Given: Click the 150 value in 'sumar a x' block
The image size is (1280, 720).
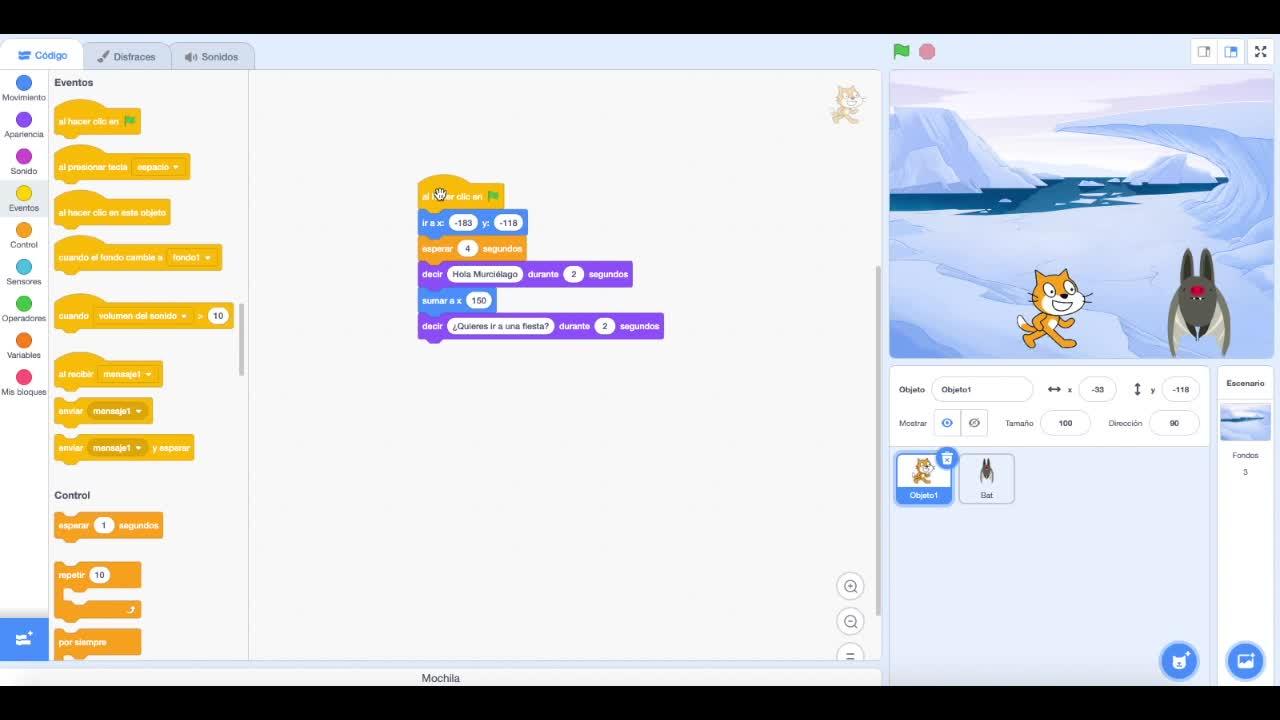Looking at the screenshot, I should point(479,300).
